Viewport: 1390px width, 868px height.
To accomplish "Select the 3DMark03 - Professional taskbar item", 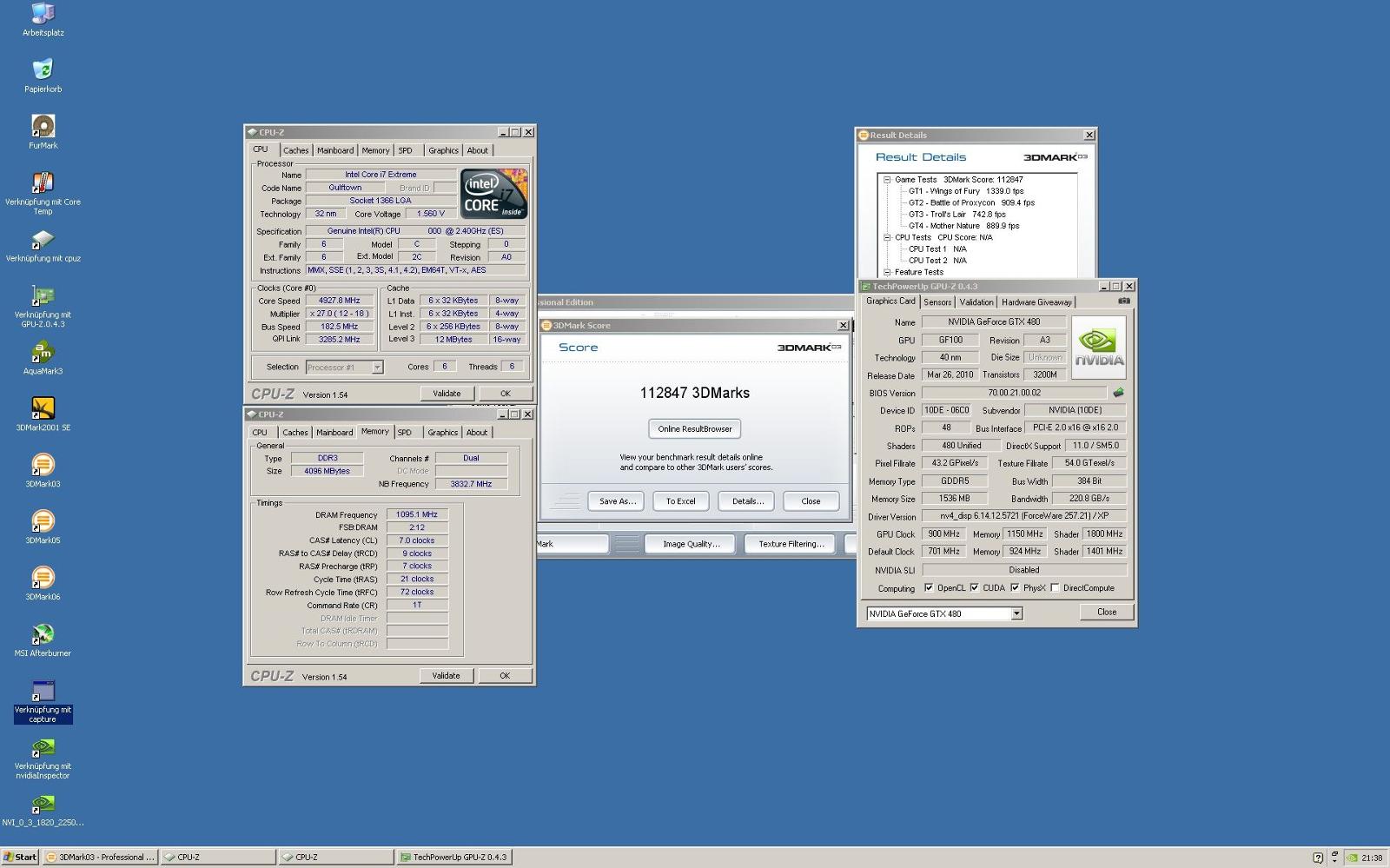I will pos(100,857).
